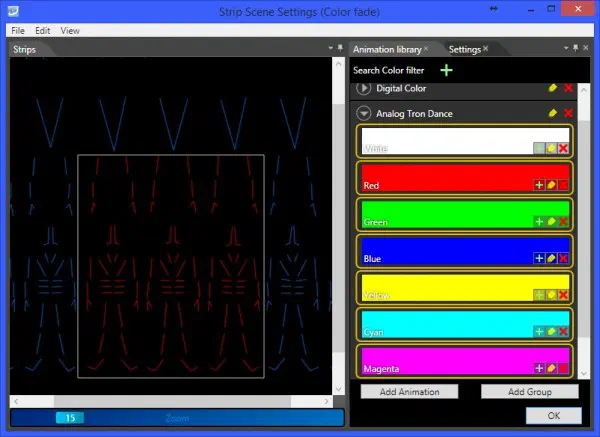Close the Animation library tab
The width and height of the screenshot is (600, 437).
click(x=426, y=49)
